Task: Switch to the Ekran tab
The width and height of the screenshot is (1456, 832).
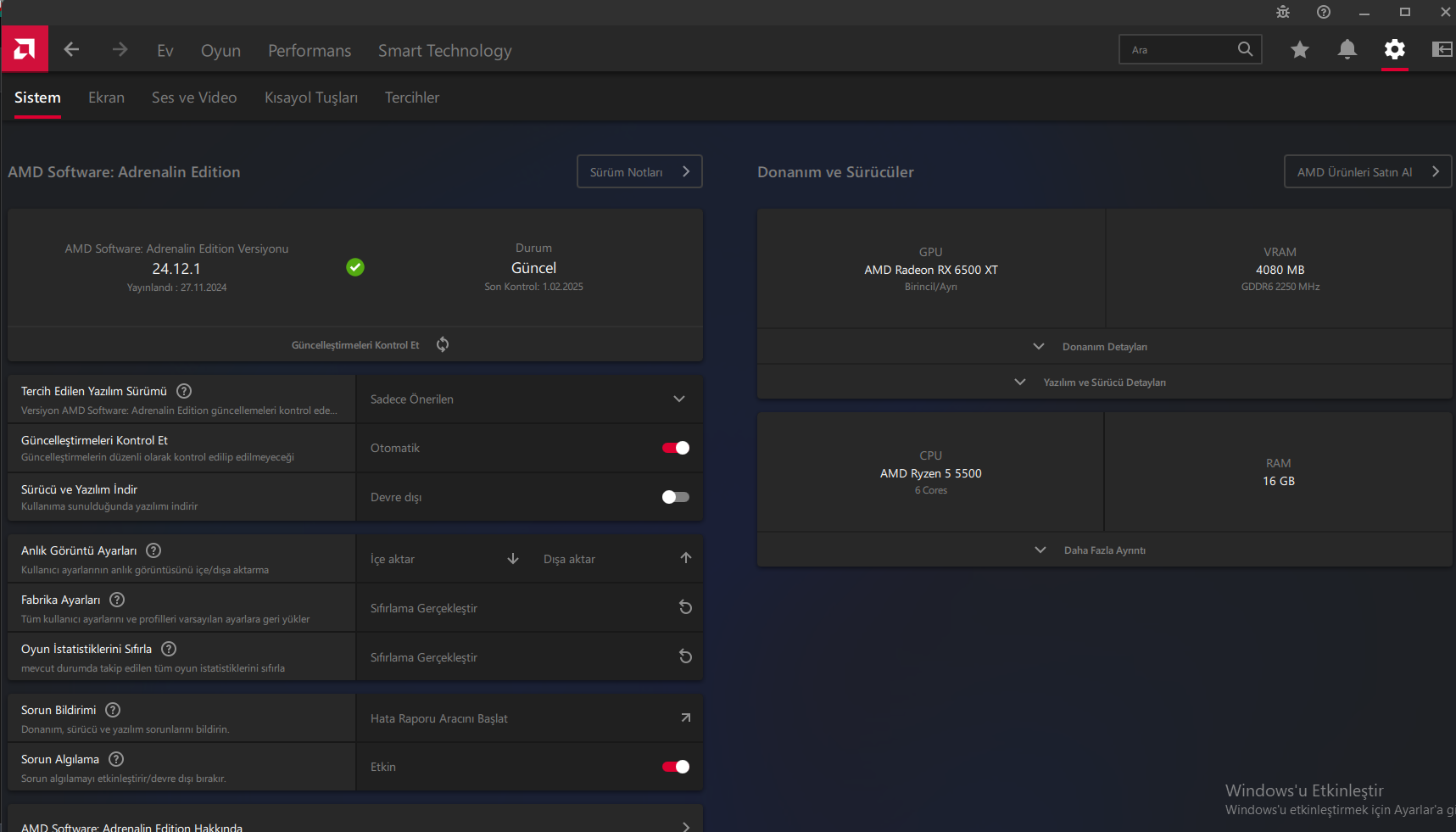Action: click(106, 98)
